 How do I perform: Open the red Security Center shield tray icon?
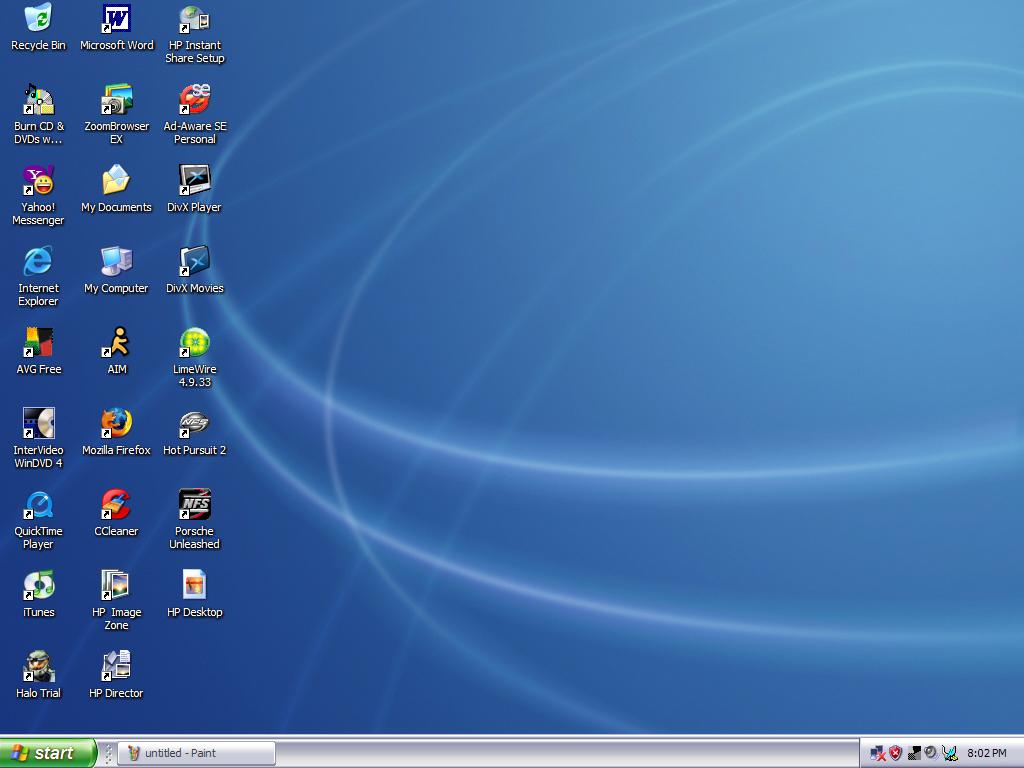(895, 754)
